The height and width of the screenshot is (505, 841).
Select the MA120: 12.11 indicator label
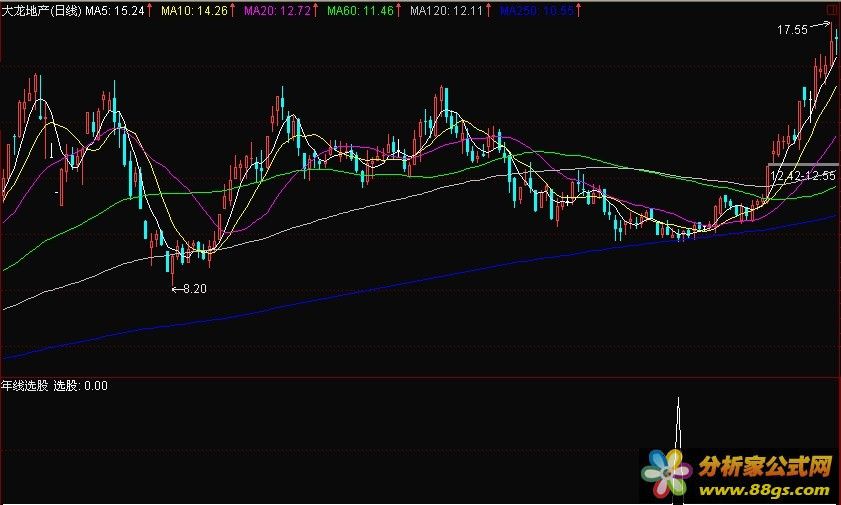(x=447, y=11)
